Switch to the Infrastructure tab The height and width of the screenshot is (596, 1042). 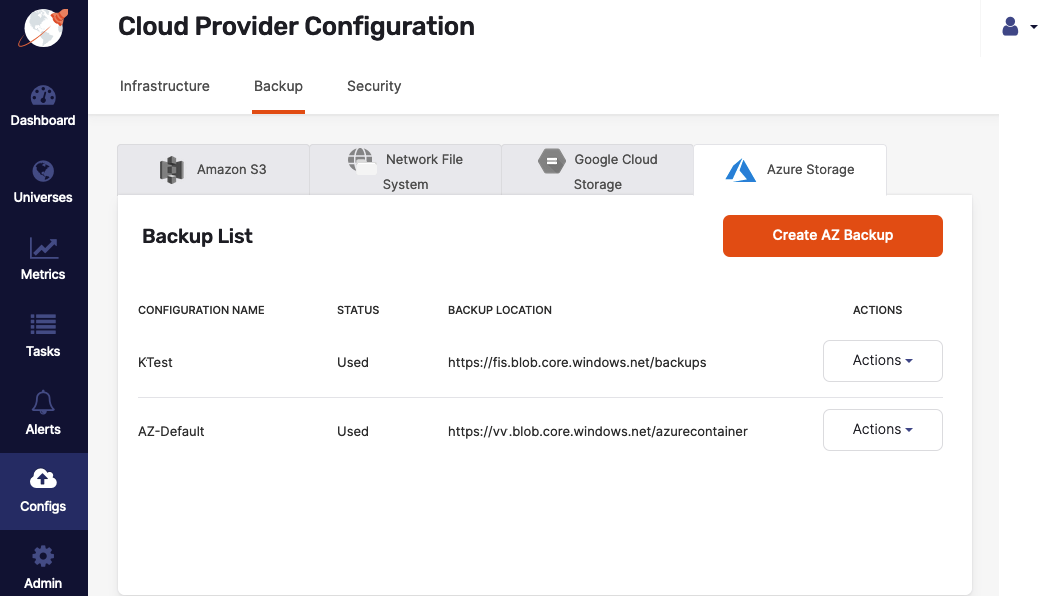tap(164, 86)
